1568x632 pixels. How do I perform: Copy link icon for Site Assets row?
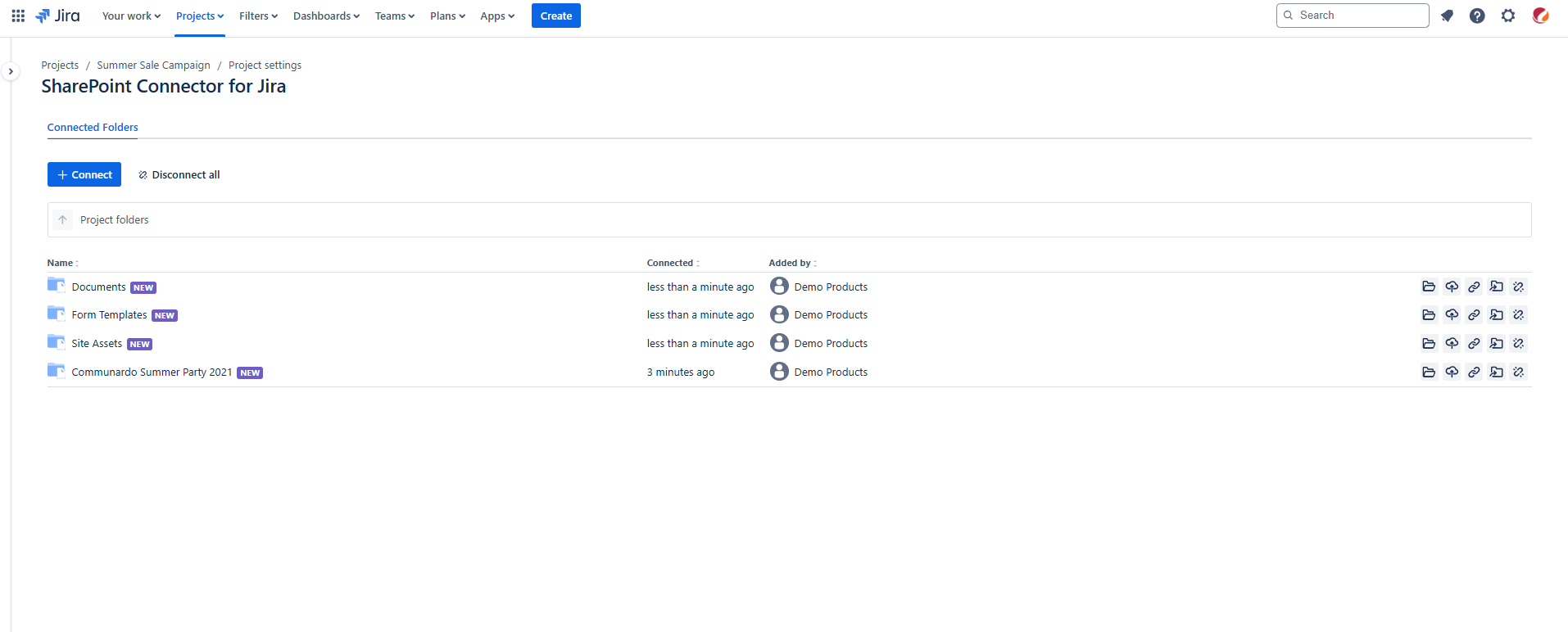(1474, 344)
